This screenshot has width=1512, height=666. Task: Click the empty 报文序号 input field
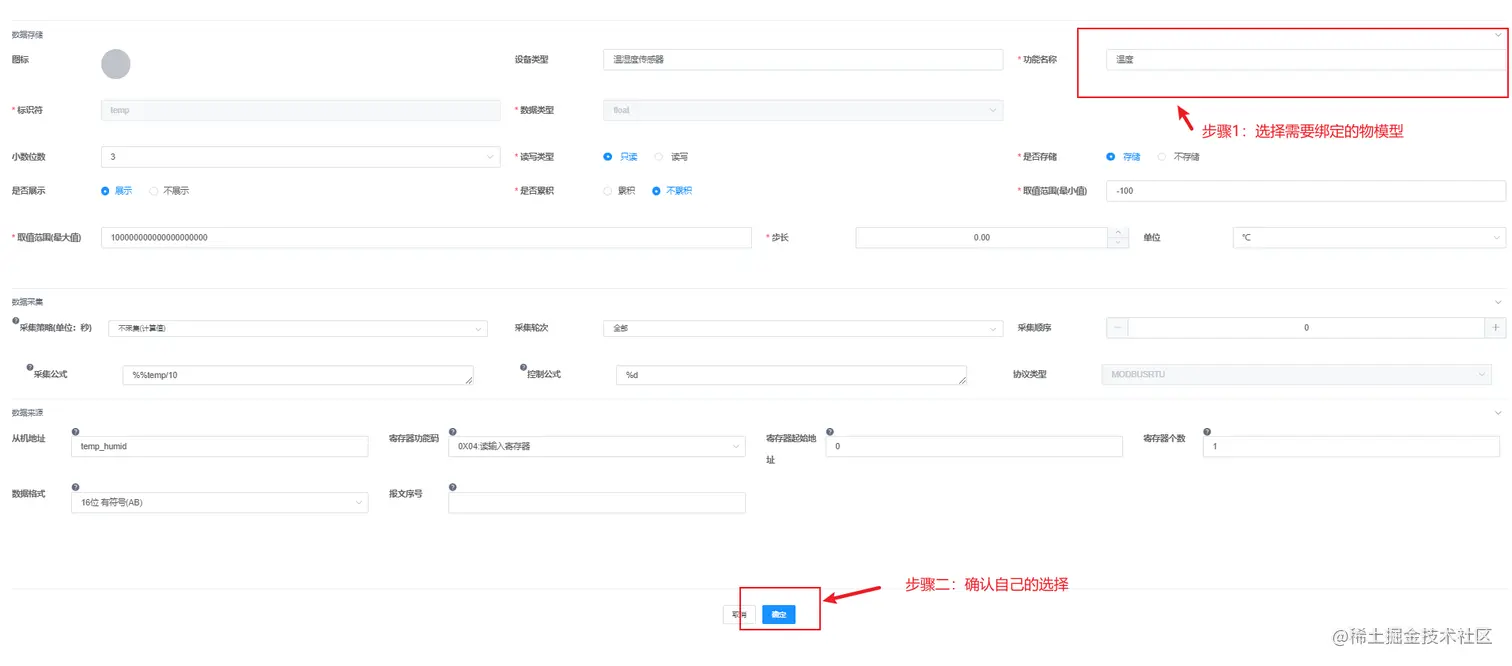597,502
